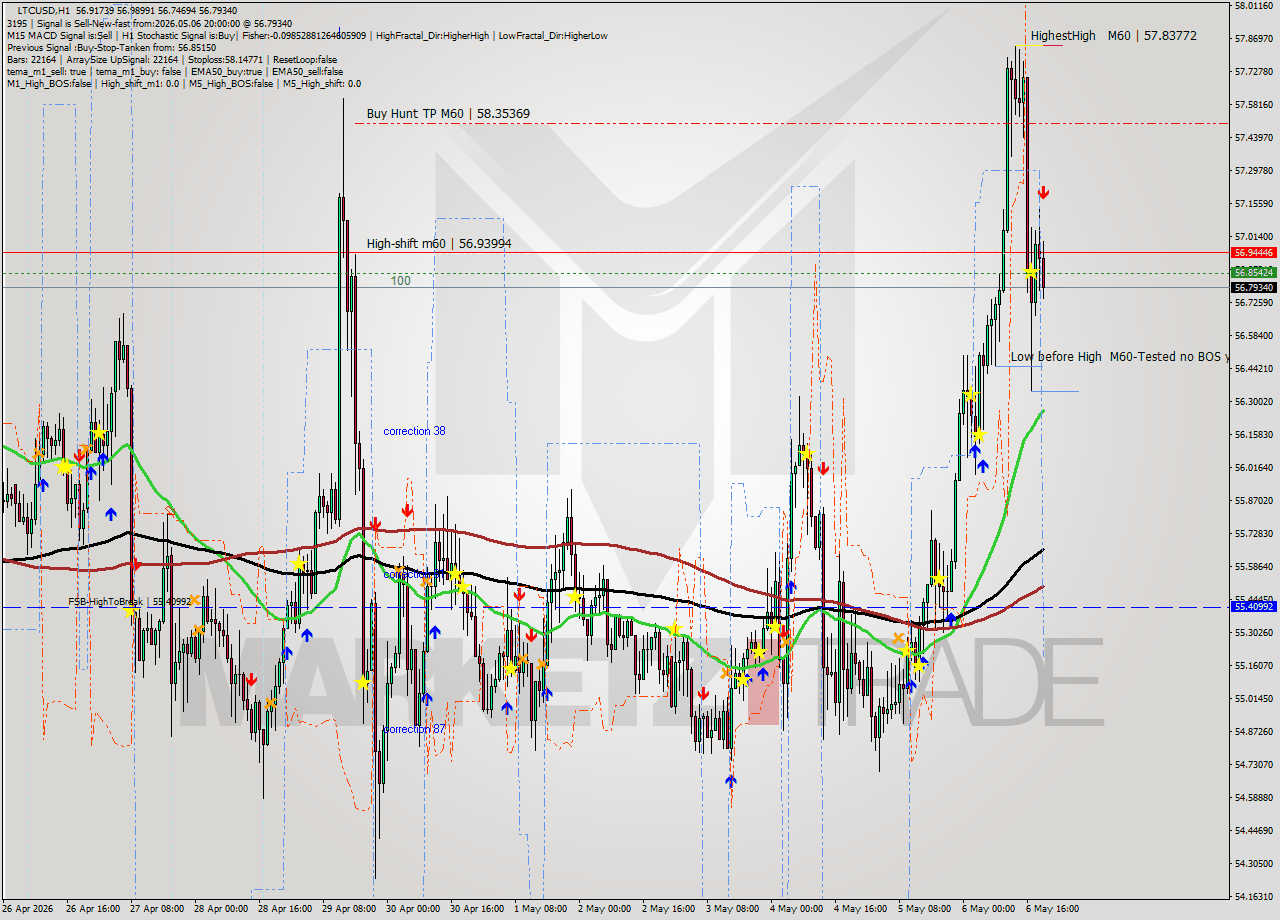Click the 'M1_High_BOS:false' indicator line

tap(184, 83)
